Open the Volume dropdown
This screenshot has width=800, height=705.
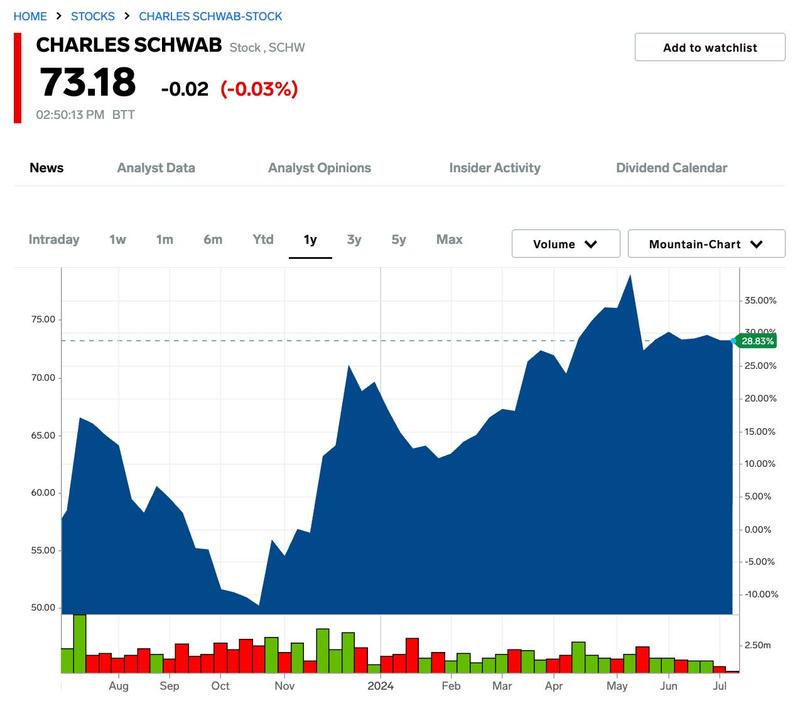[566, 244]
